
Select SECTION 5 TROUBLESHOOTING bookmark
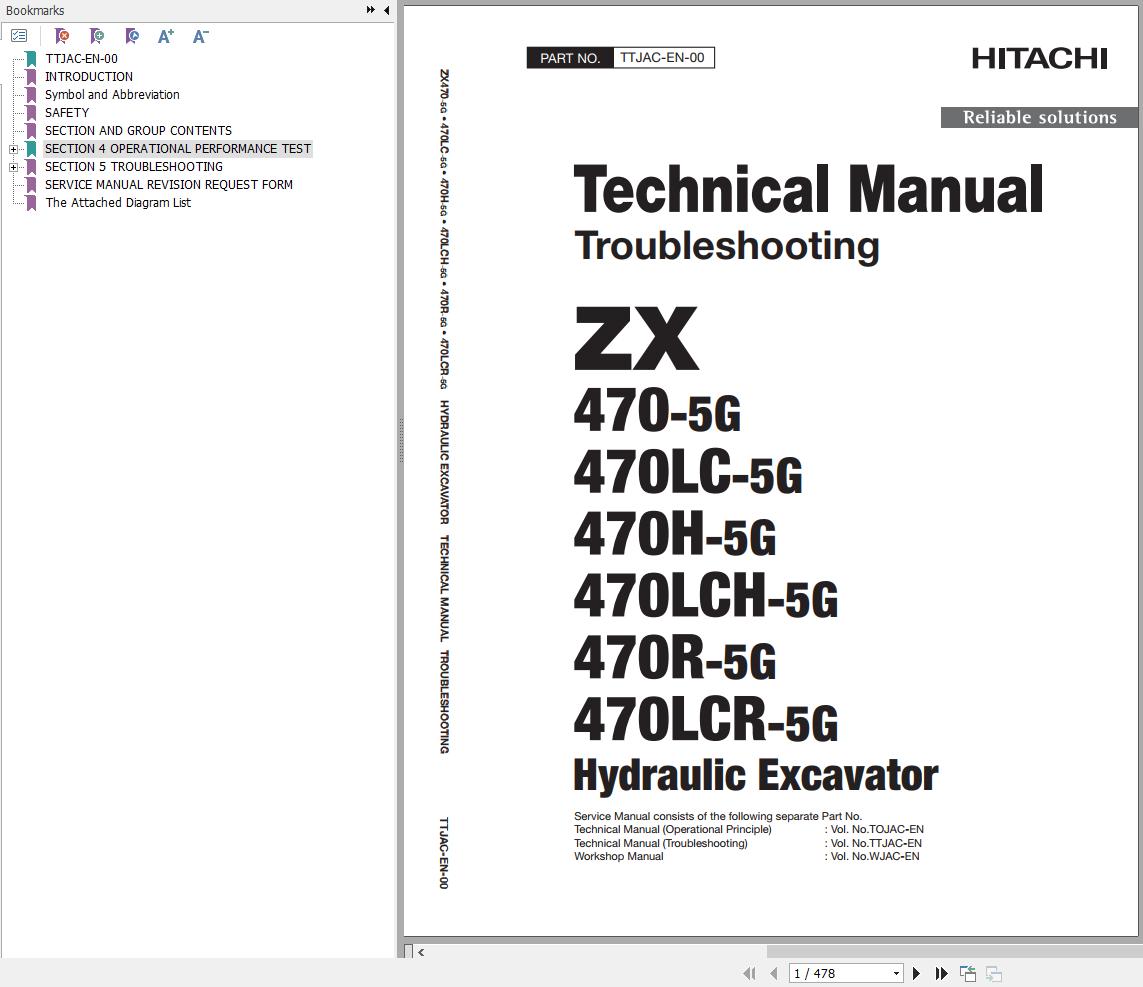[x=134, y=167]
